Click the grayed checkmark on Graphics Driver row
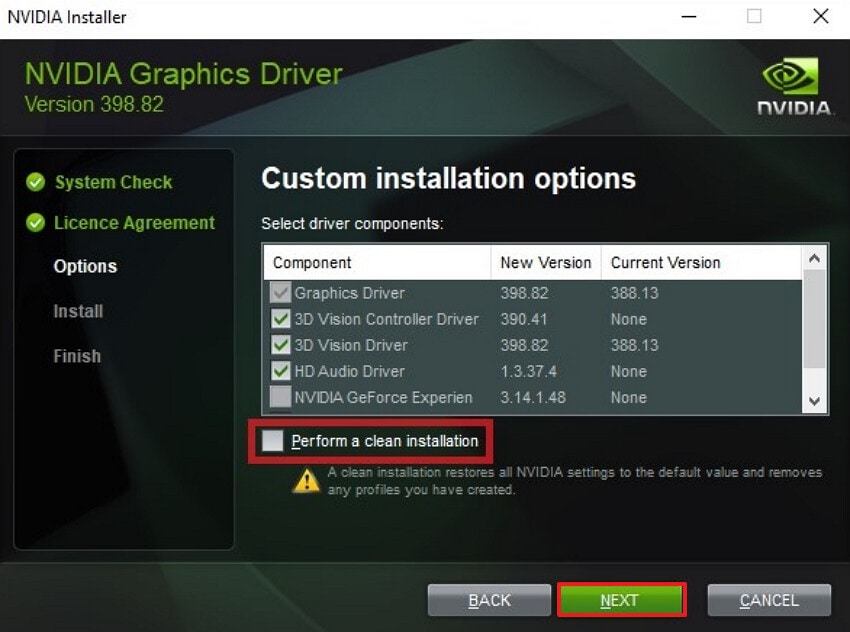 (281, 292)
